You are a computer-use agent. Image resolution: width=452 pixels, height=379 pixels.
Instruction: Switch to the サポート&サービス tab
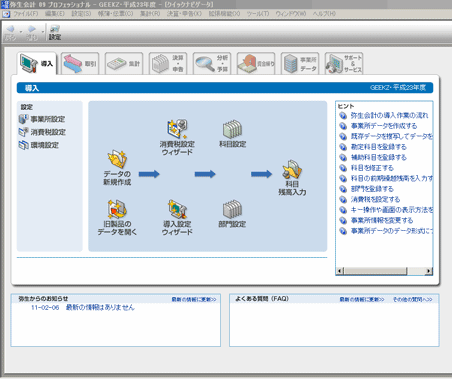tap(344, 63)
